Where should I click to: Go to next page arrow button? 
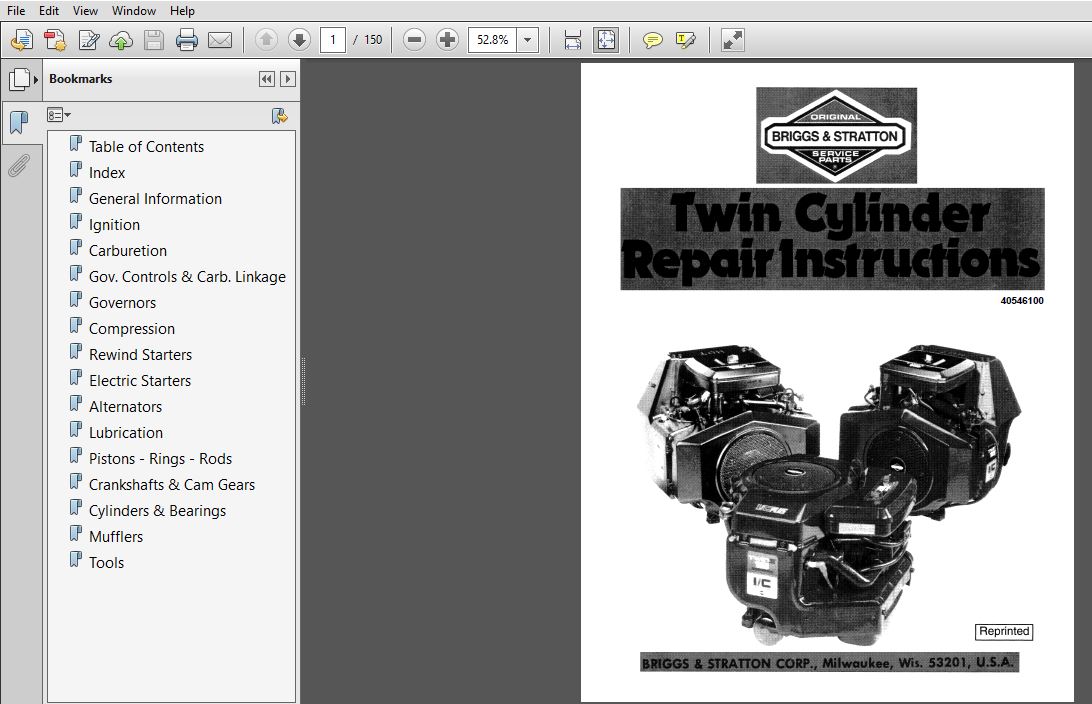tap(299, 40)
